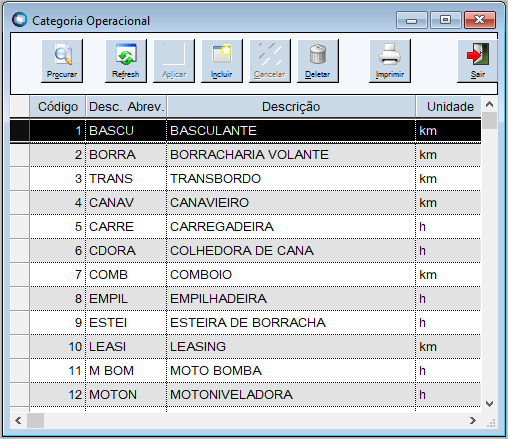Screen dimensions: 508x439
Task: Click horizontal scrollbar left arrow
Action: tap(18, 421)
